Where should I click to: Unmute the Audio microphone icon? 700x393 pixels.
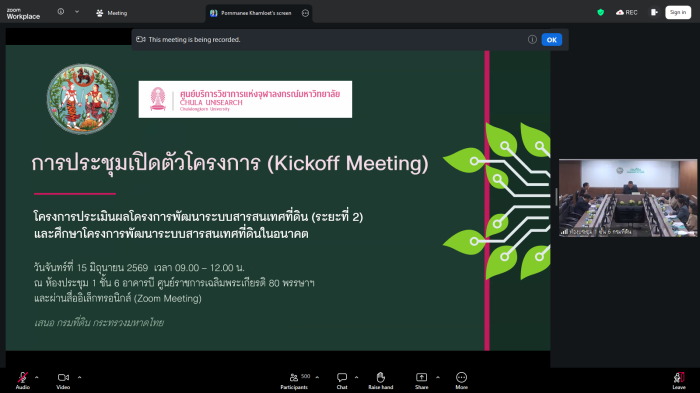(22, 378)
